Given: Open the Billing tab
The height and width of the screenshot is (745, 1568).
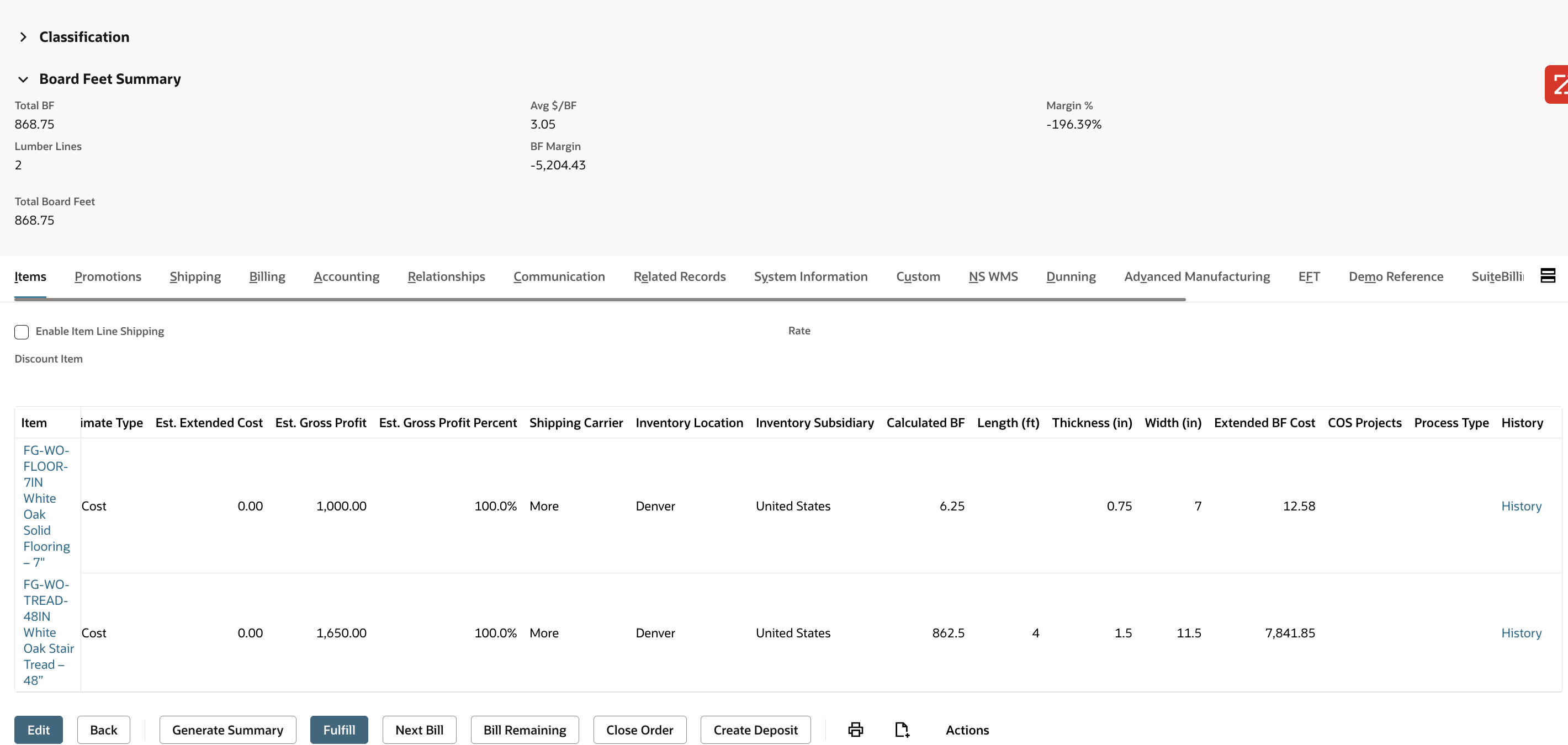Looking at the screenshot, I should [267, 276].
